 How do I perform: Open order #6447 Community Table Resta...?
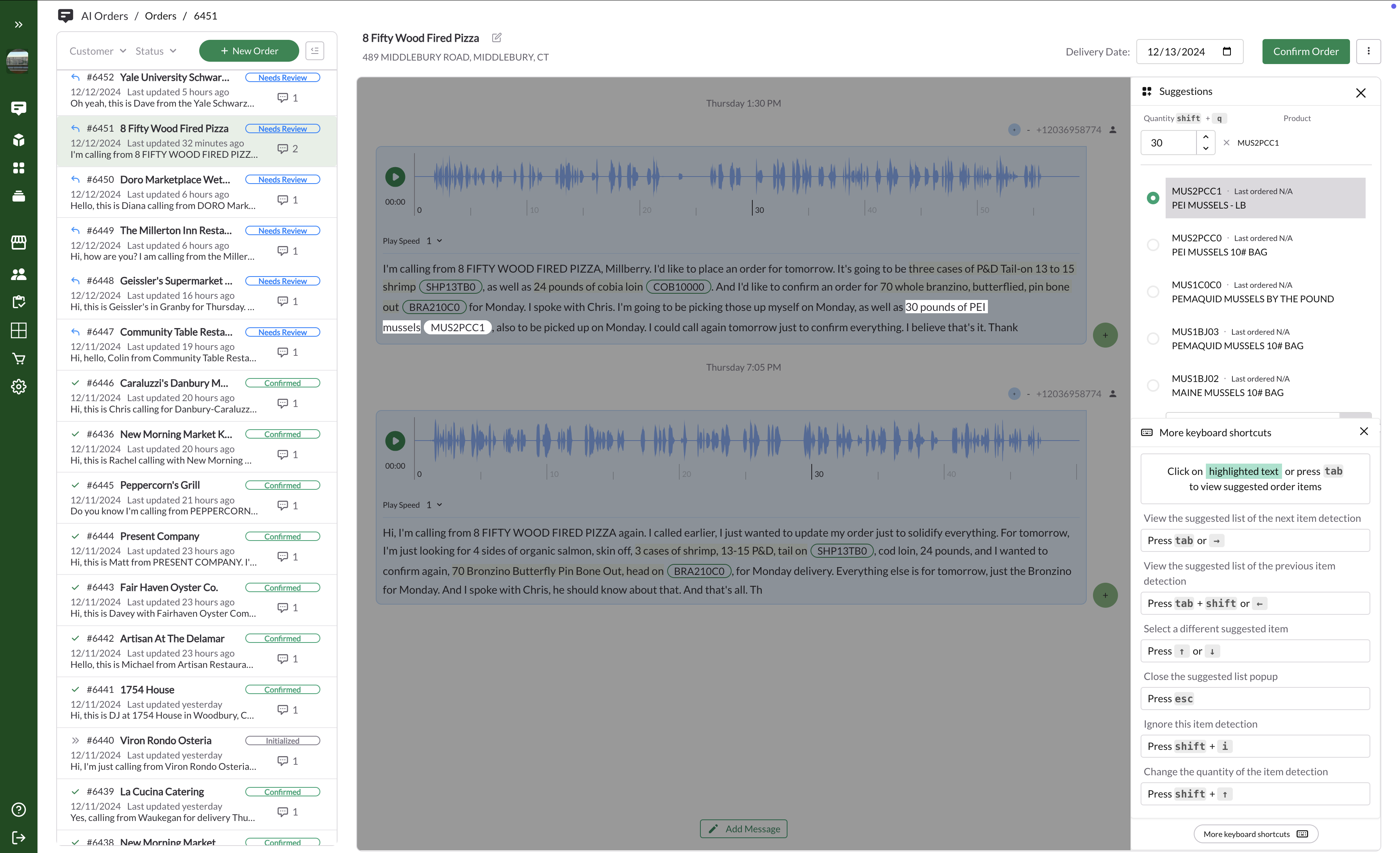pos(196,345)
